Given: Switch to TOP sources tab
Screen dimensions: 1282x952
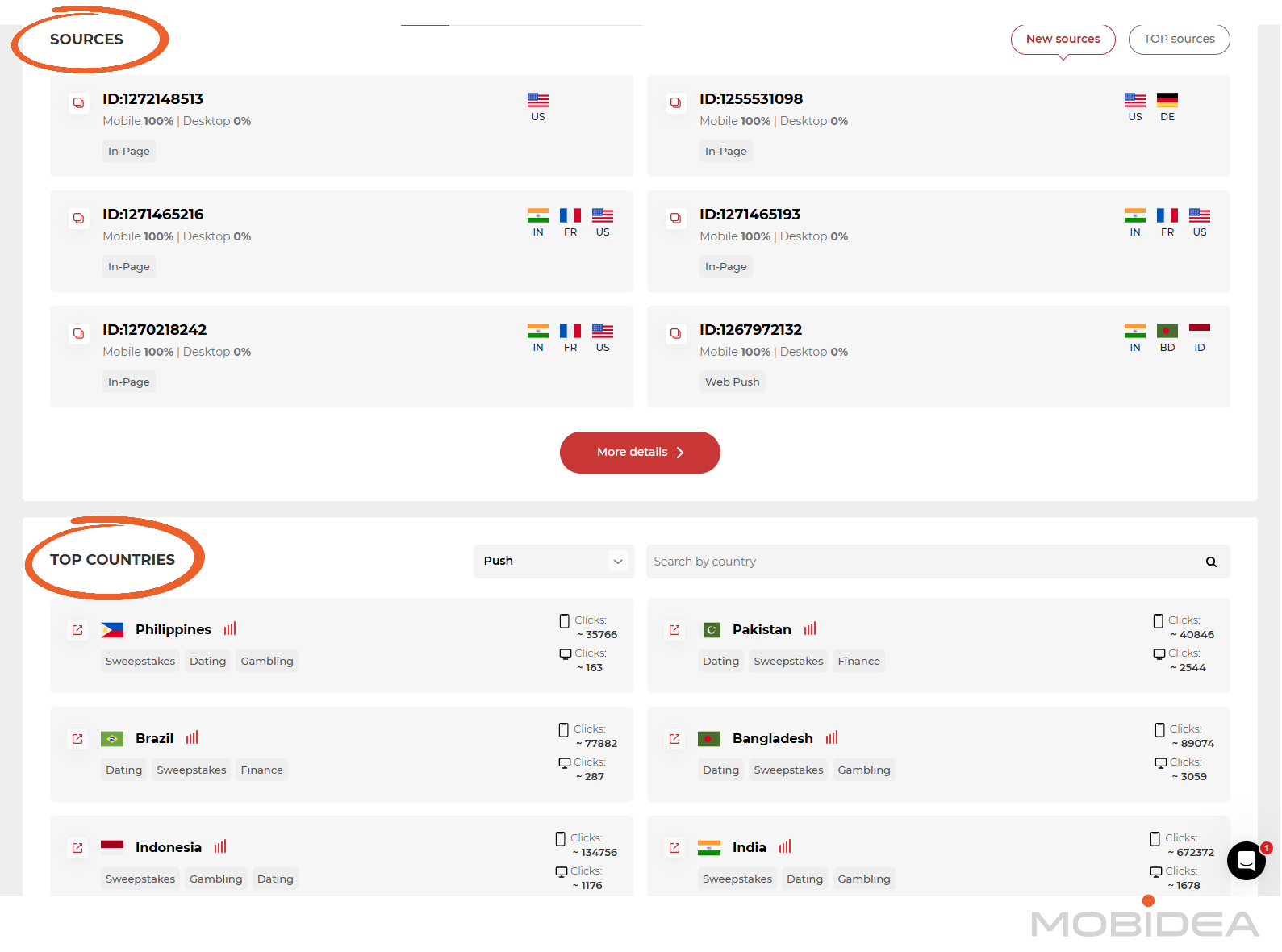Looking at the screenshot, I should click(x=1179, y=39).
